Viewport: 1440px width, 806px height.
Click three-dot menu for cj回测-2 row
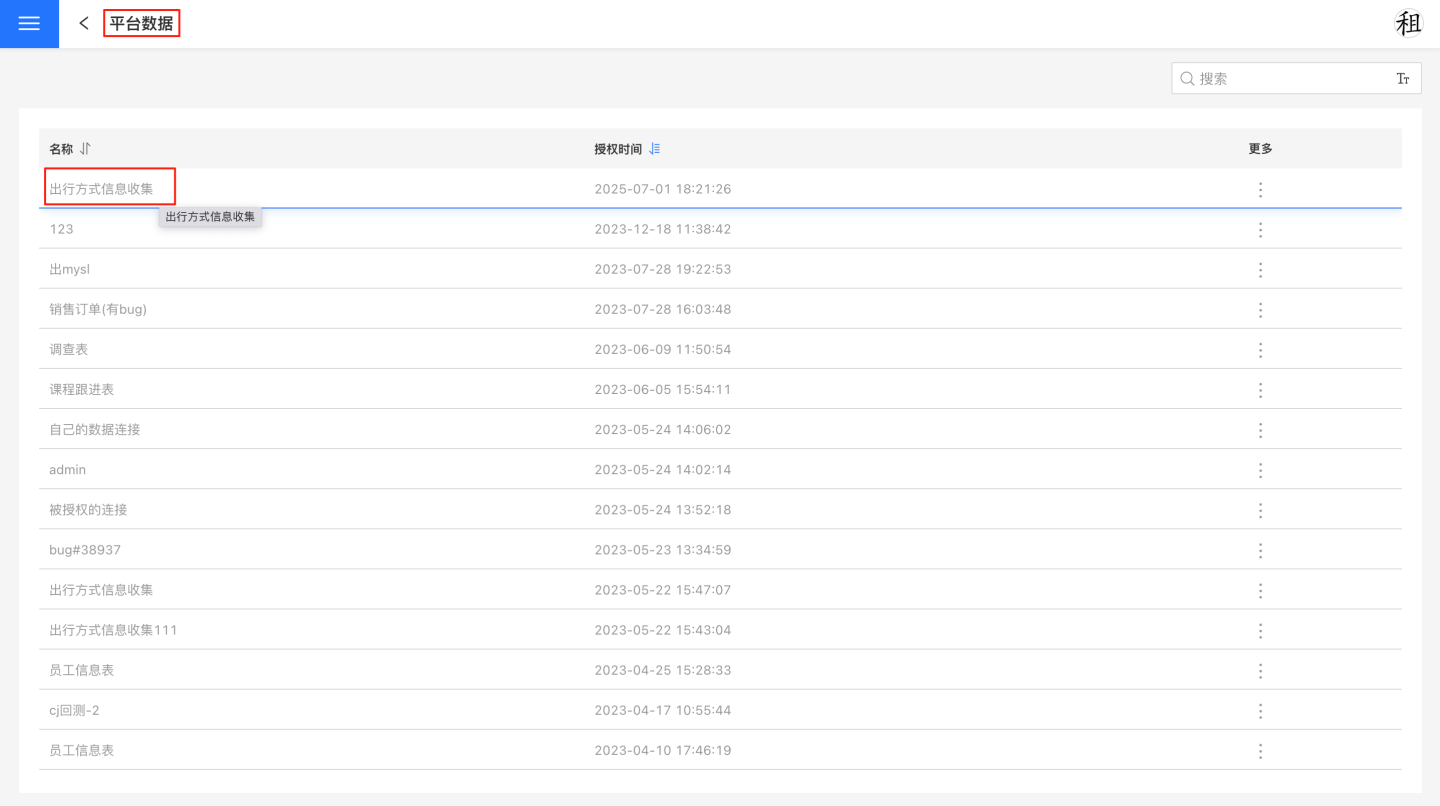[1260, 711]
